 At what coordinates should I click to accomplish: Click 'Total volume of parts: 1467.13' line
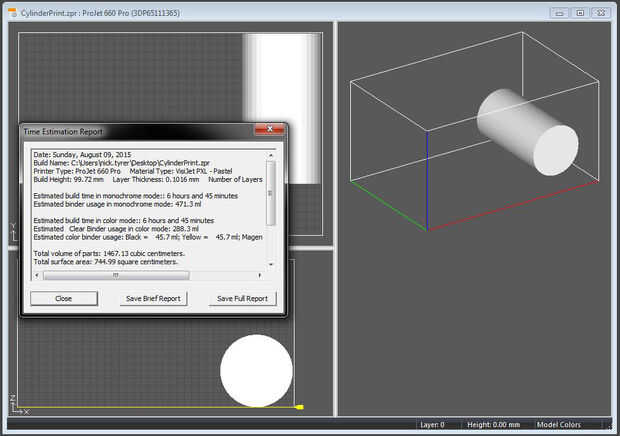(x=109, y=253)
